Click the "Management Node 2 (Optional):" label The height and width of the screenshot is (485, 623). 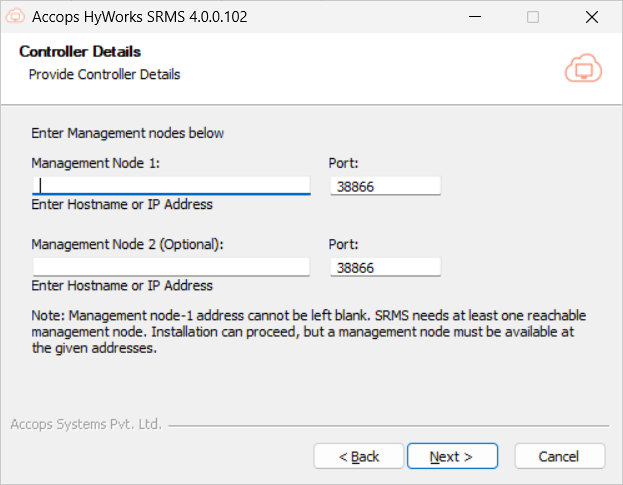[127, 243]
